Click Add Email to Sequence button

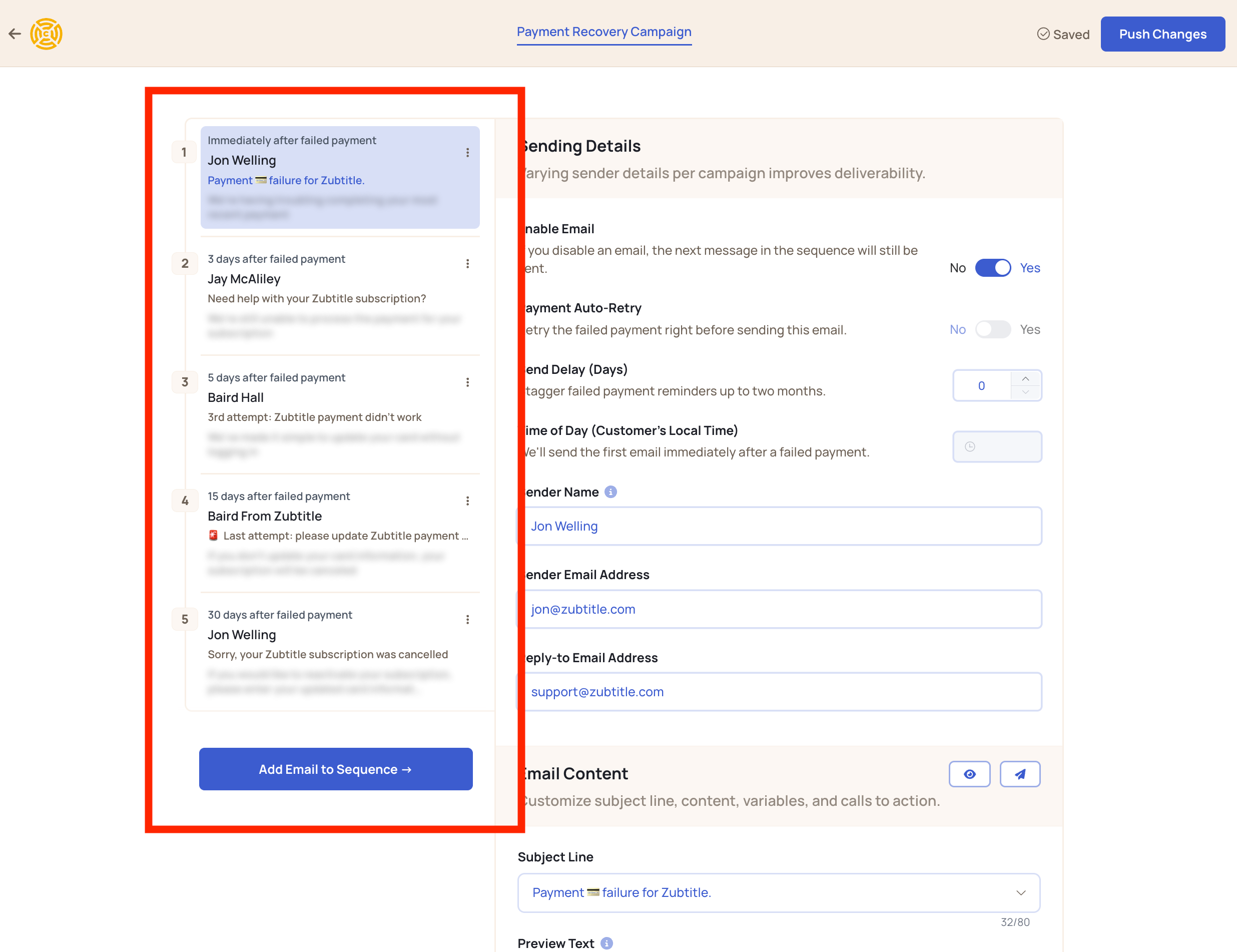click(336, 769)
